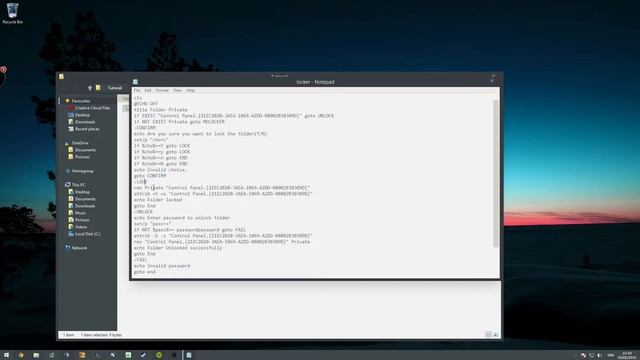The height and width of the screenshot is (360, 640).
Task: Click the network icon in system tray
Action: coord(591,356)
